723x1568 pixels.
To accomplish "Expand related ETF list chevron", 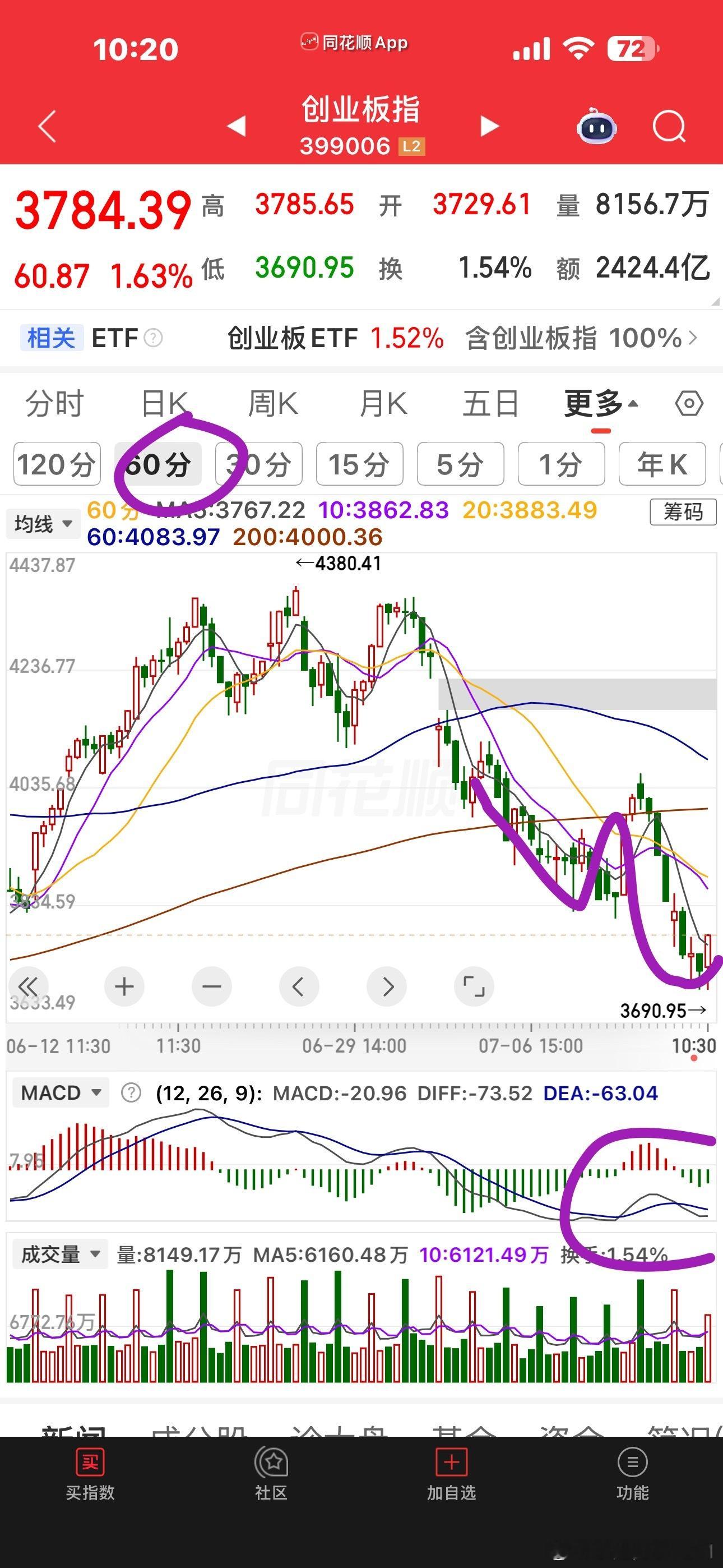I will coord(693,338).
